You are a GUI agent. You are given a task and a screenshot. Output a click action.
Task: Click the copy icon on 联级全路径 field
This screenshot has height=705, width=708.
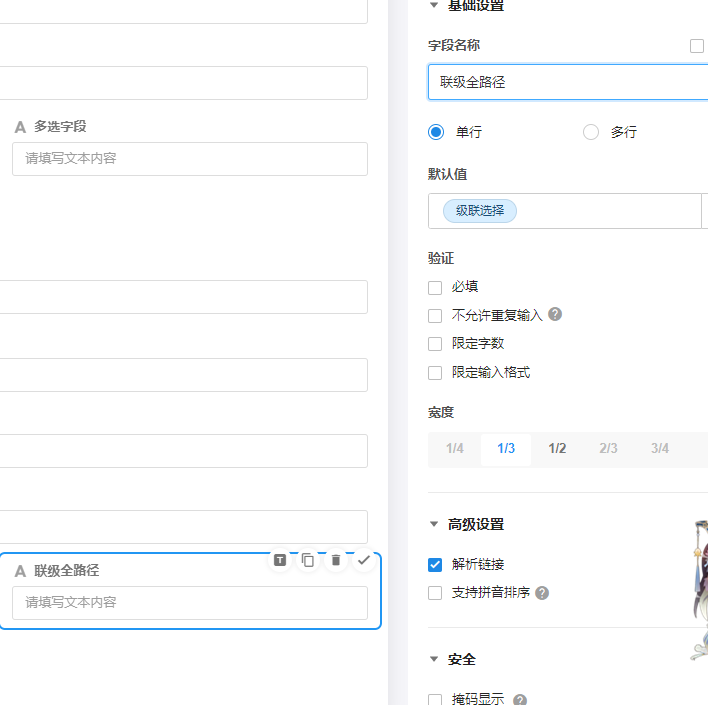(308, 560)
